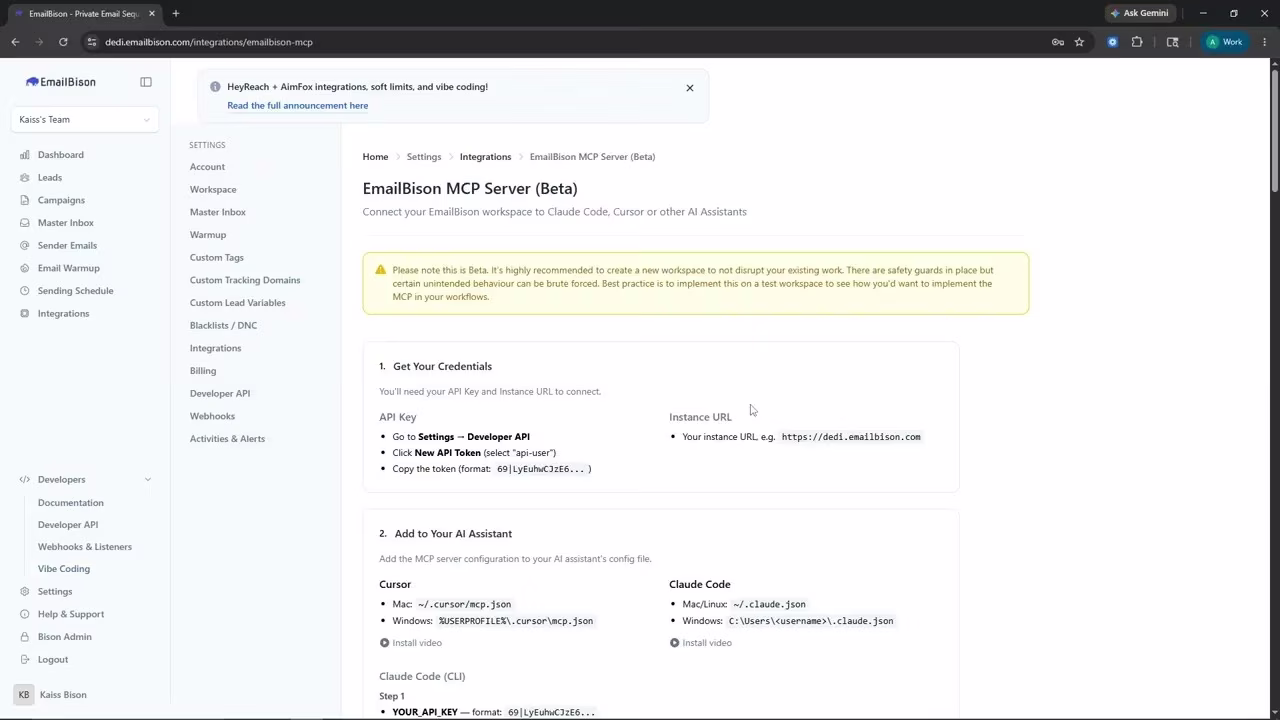Open the Account settings menu item
The image size is (1280, 720).
click(207, 167)
